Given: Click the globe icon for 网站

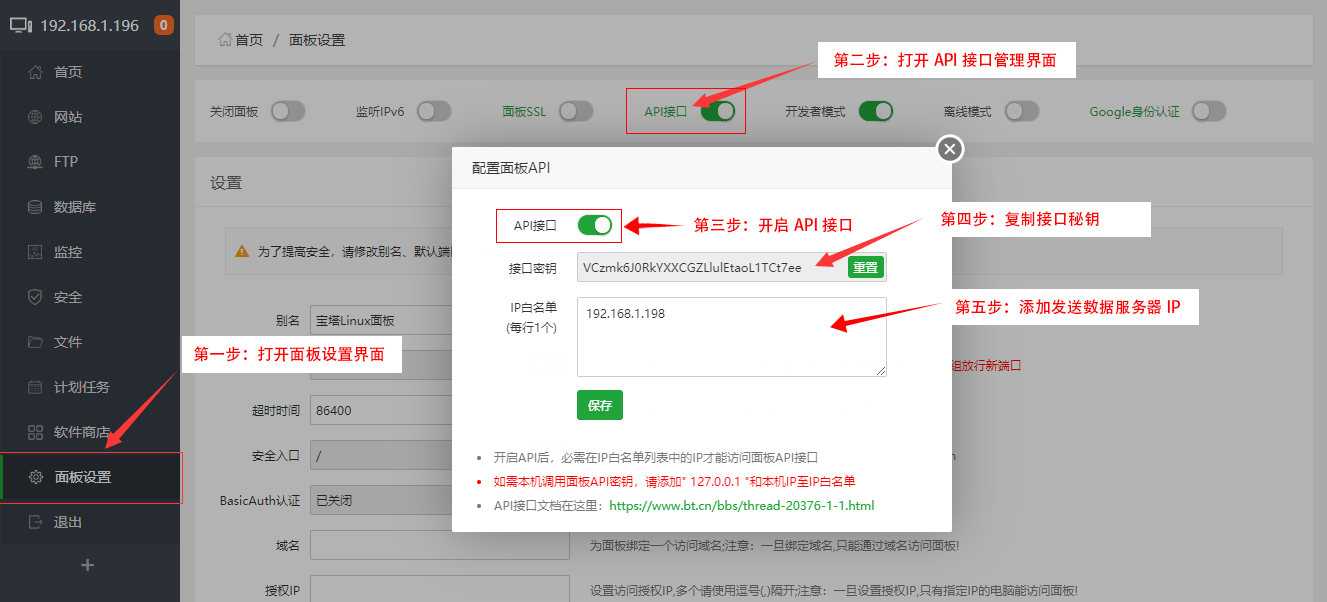Looking at the screenshot, I should click(35, 117).
